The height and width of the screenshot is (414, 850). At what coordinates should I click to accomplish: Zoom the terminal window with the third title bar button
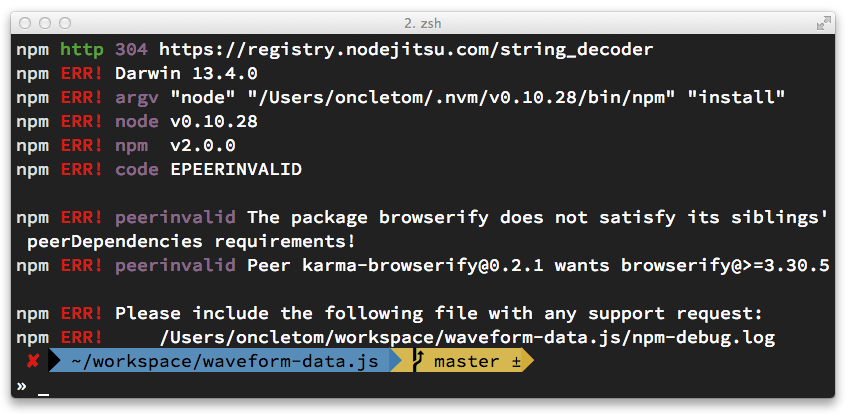pyautogui.click(x=65, y=22)
